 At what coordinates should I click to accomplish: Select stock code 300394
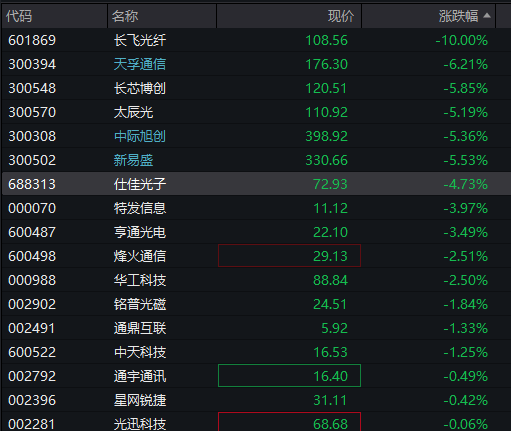point(32,64)
